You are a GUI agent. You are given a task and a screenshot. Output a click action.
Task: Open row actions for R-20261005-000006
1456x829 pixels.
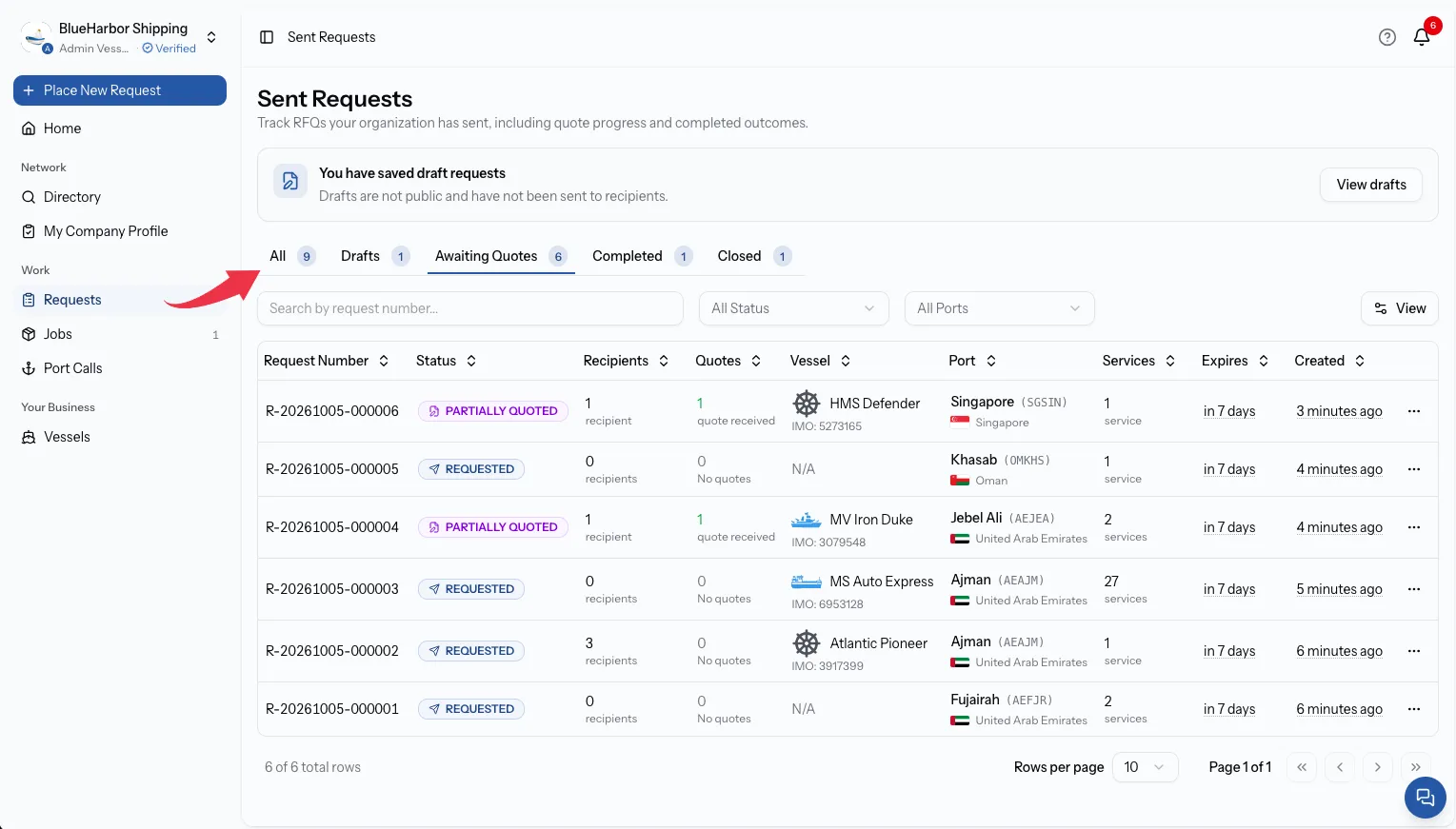[1414, 411]
